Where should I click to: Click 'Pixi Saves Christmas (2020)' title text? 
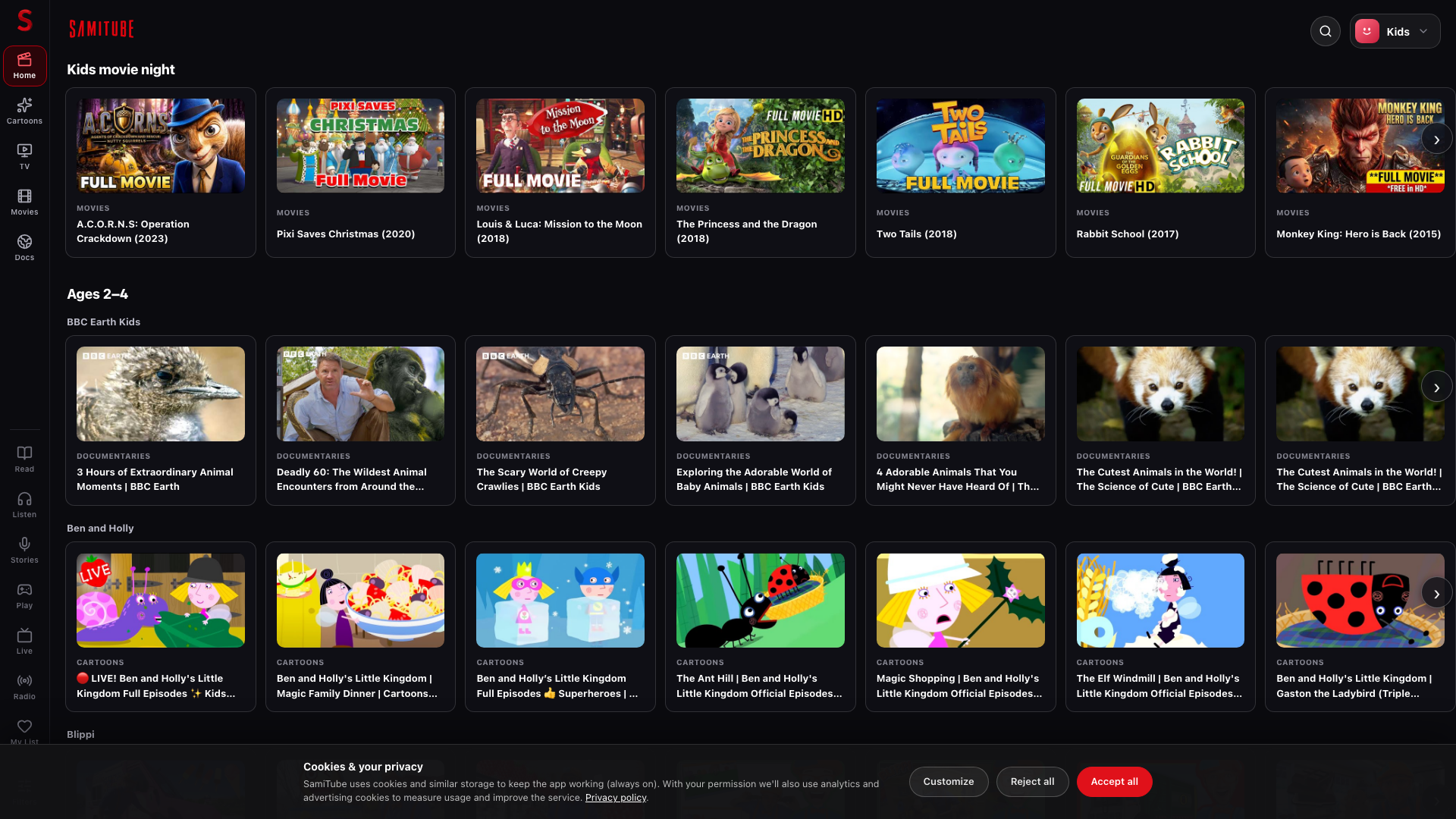[x=346, y=234]
